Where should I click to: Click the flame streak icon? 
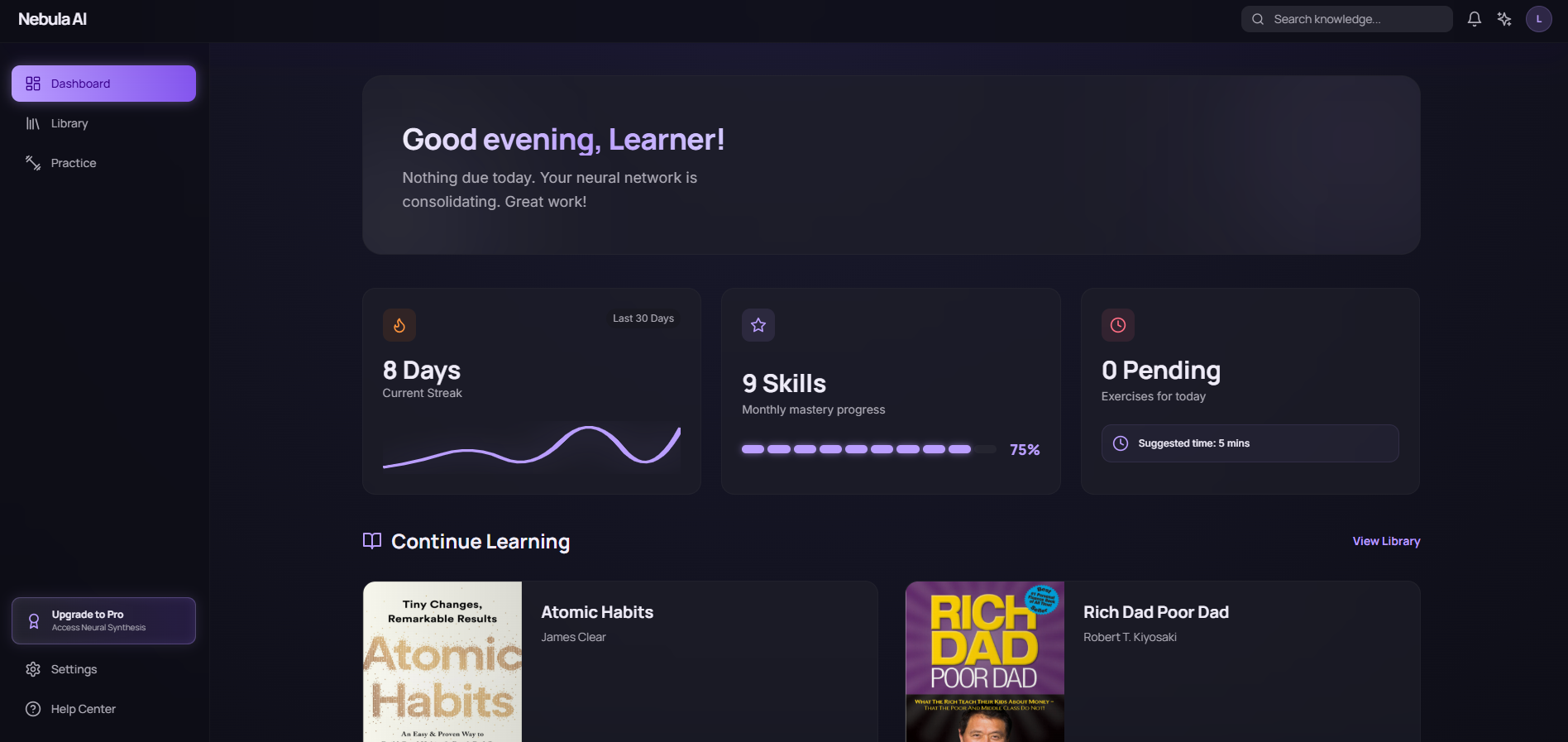click(x=399, y=325)
